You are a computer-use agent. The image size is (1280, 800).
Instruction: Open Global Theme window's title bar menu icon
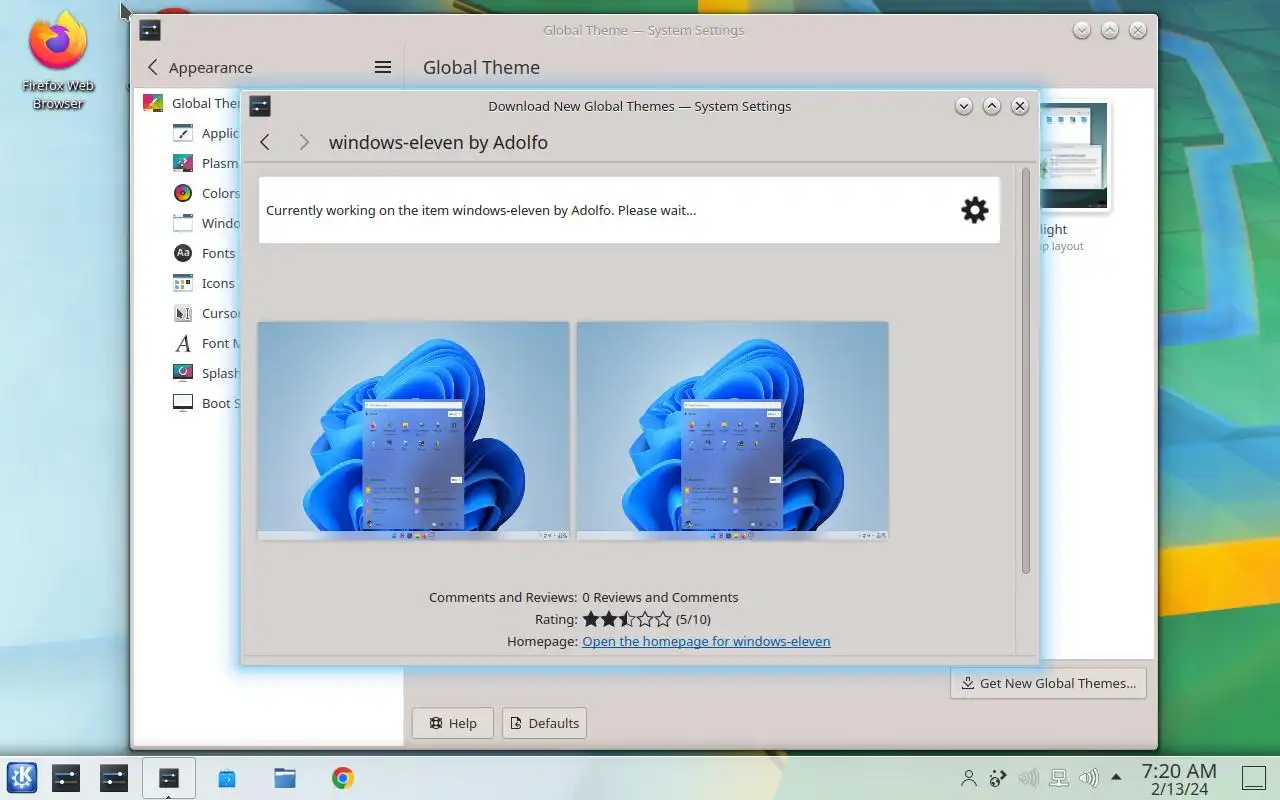[150, 30]
